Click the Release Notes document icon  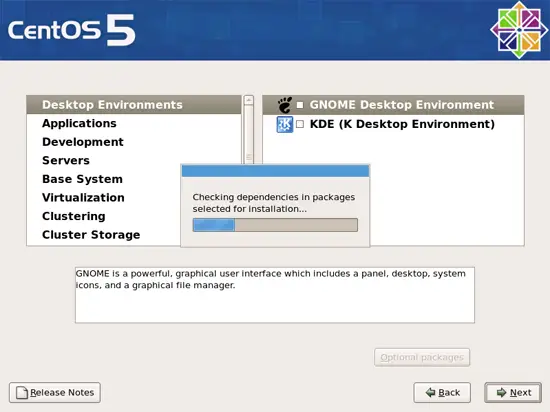22,392
